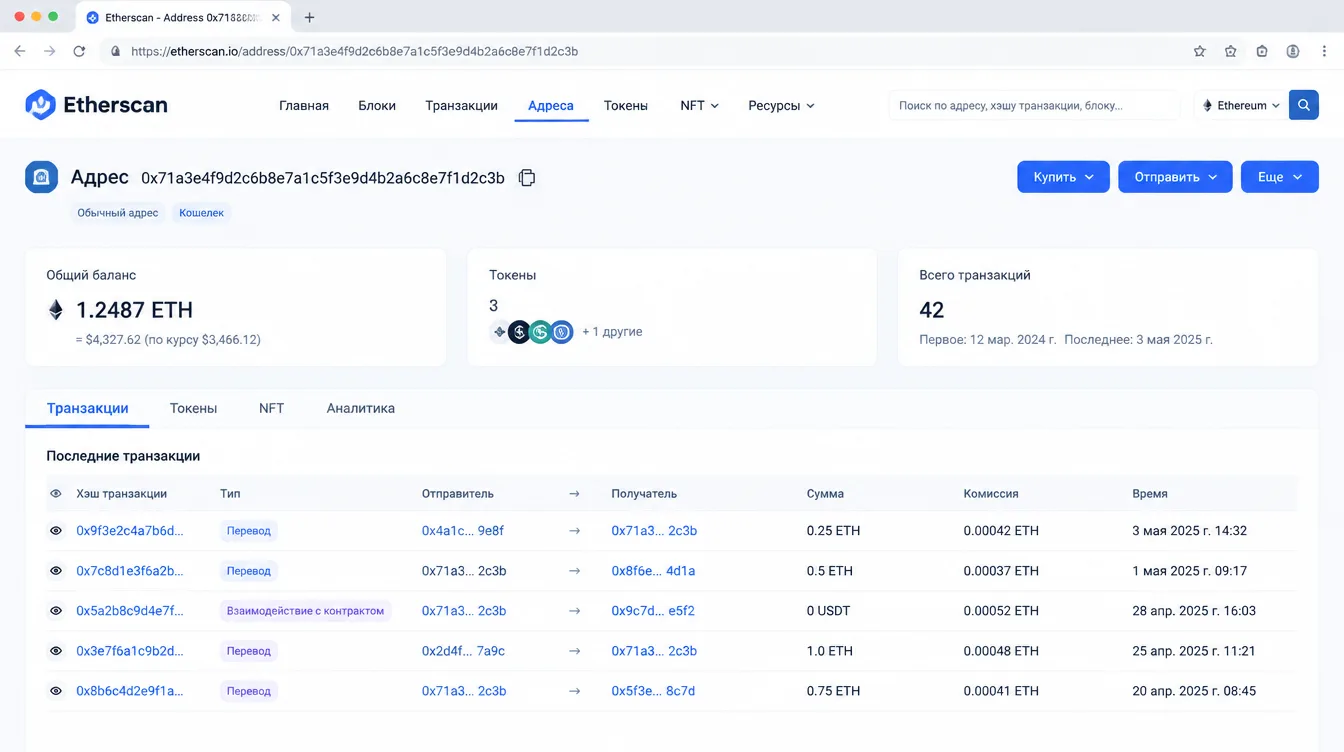
Task: Open the Еще dropdown button
Action: tap(1280, 177)
